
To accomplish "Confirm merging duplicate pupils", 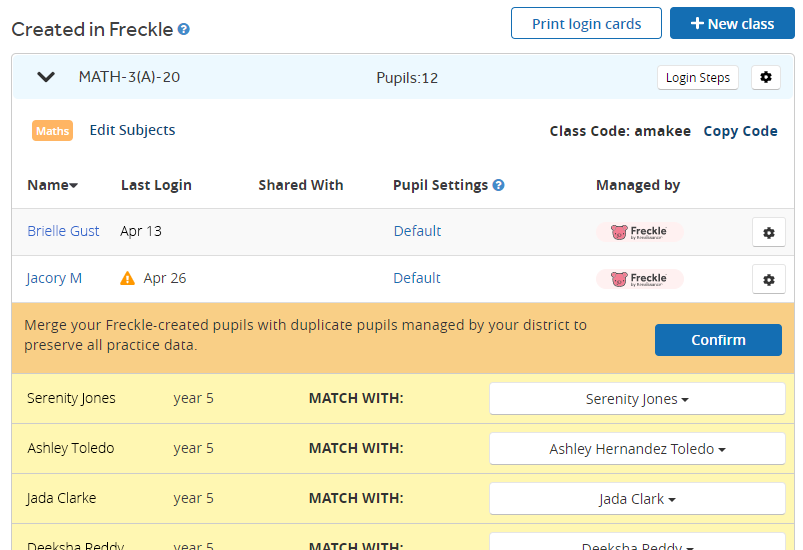I will point(718,340).
